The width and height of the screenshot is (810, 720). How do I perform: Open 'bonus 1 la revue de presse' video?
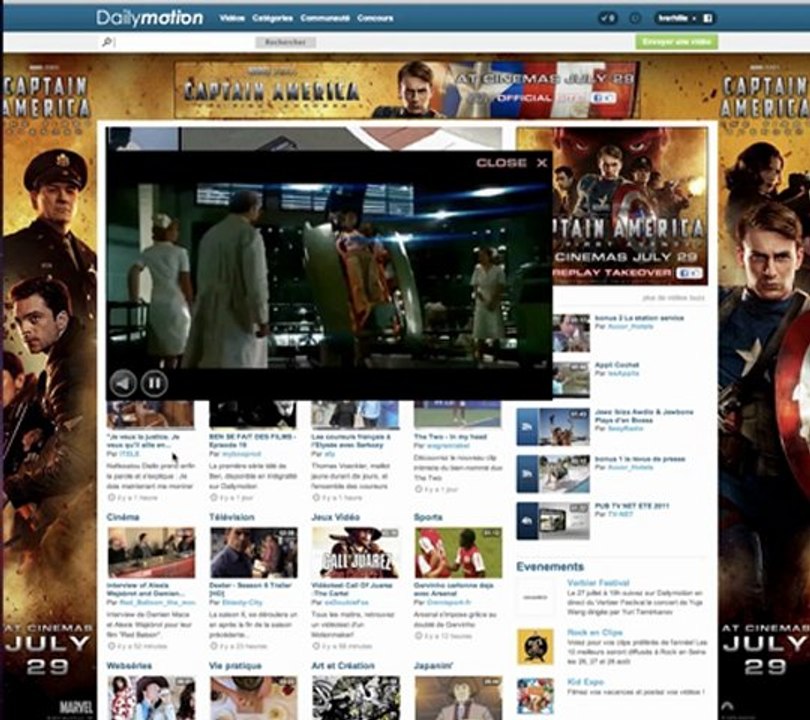(640, 459)
